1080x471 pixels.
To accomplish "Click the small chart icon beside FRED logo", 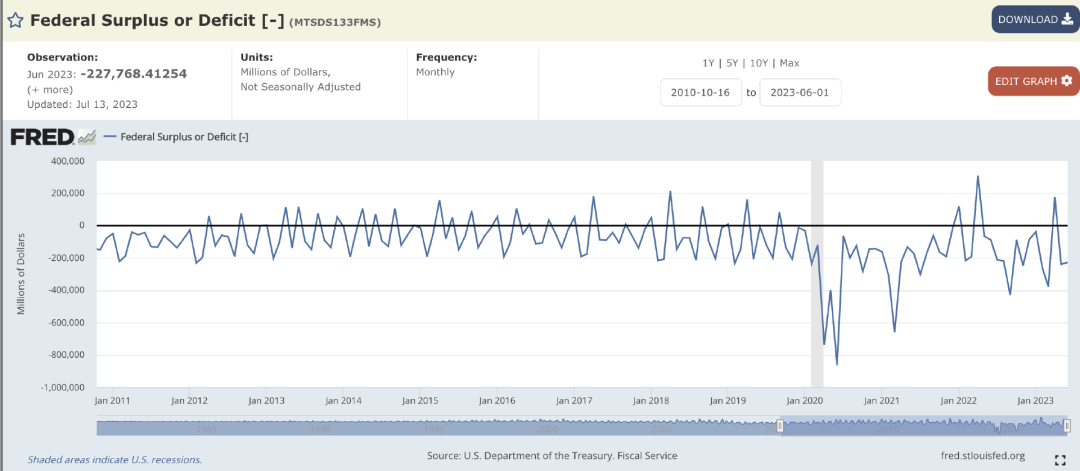I will [87, 137].
